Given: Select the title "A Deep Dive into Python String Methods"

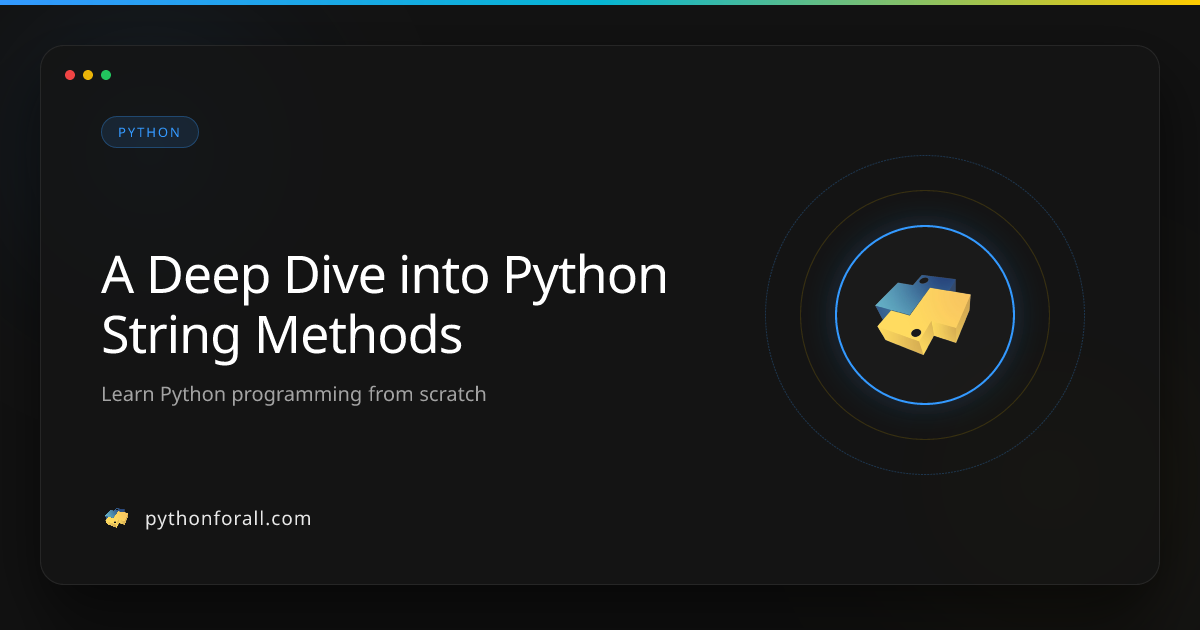Looking at the screenshot, I should [385, 305].
